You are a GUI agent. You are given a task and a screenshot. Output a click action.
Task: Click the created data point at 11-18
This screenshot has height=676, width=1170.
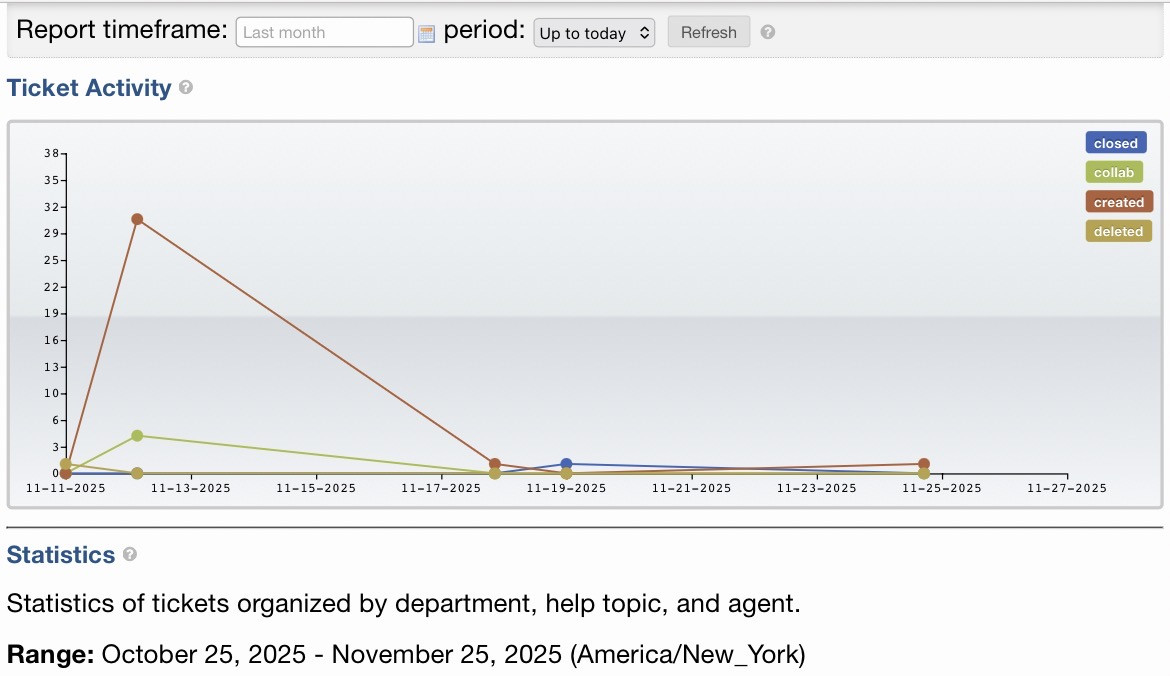point(495,464)
